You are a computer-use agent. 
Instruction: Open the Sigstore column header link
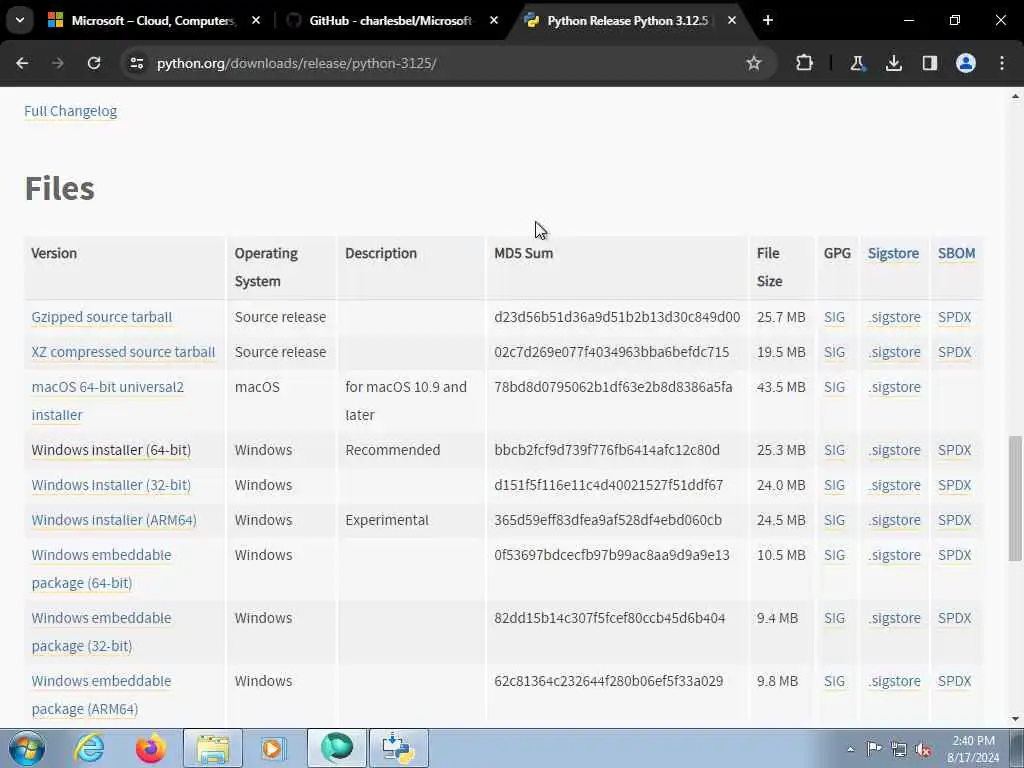tap(893, 253)
